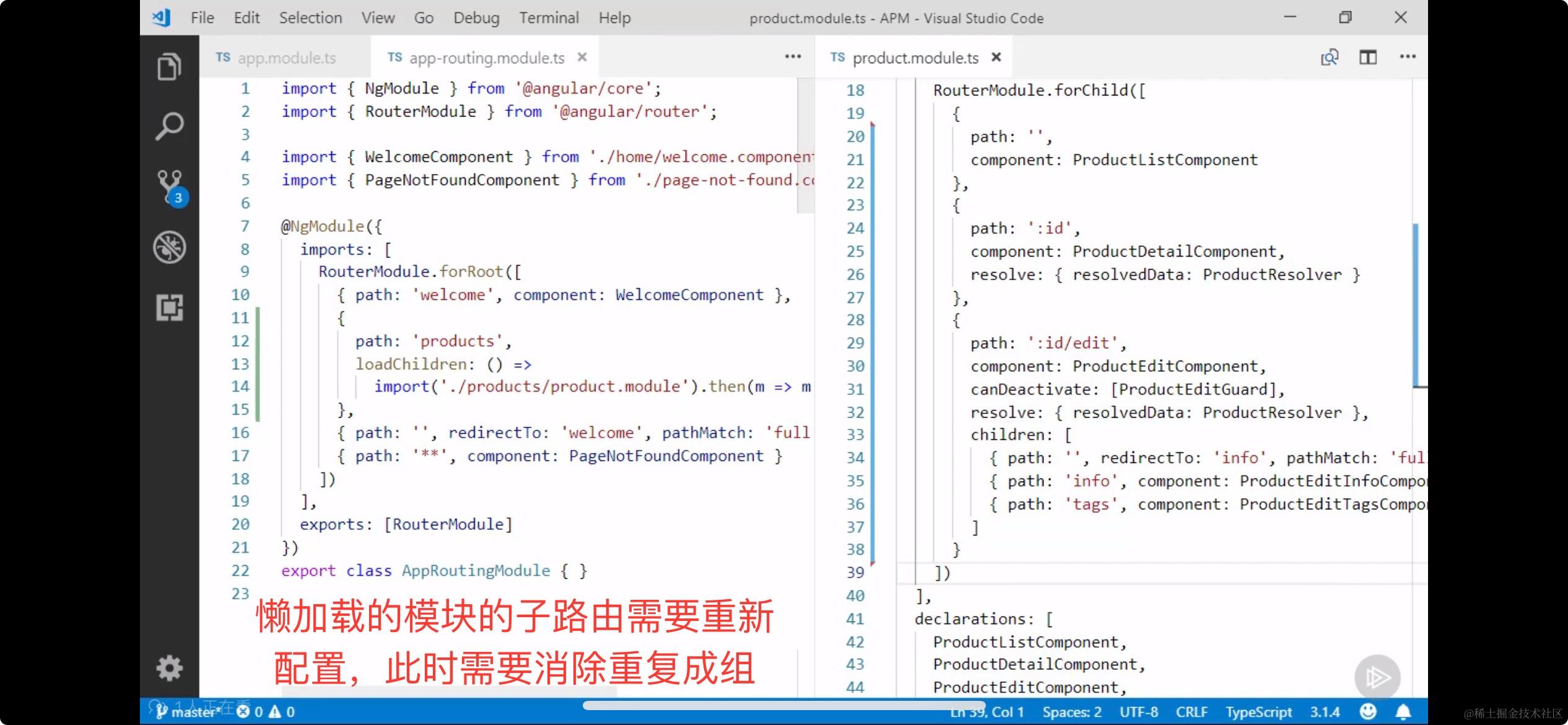
Task: Select TypeScript language mode in the status bar
Action: 1258,712
